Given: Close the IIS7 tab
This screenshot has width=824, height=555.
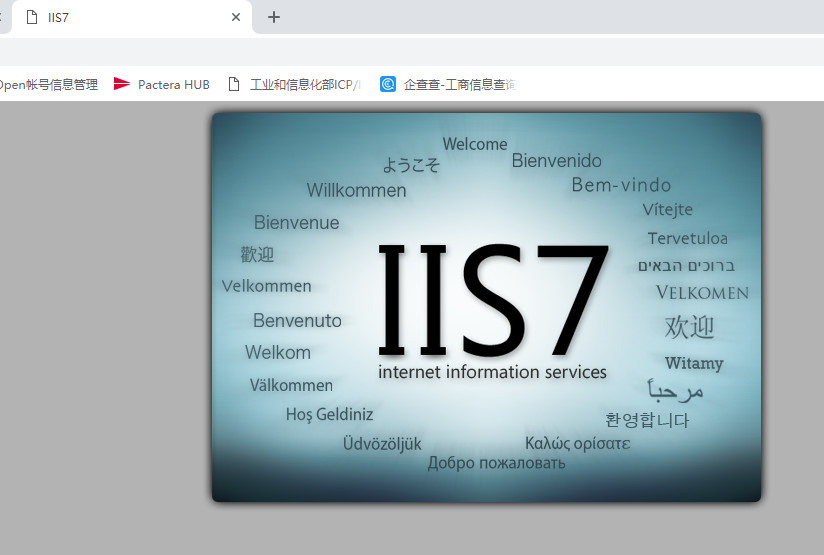Looking at the screenshot, I should [x=236, y=17].
